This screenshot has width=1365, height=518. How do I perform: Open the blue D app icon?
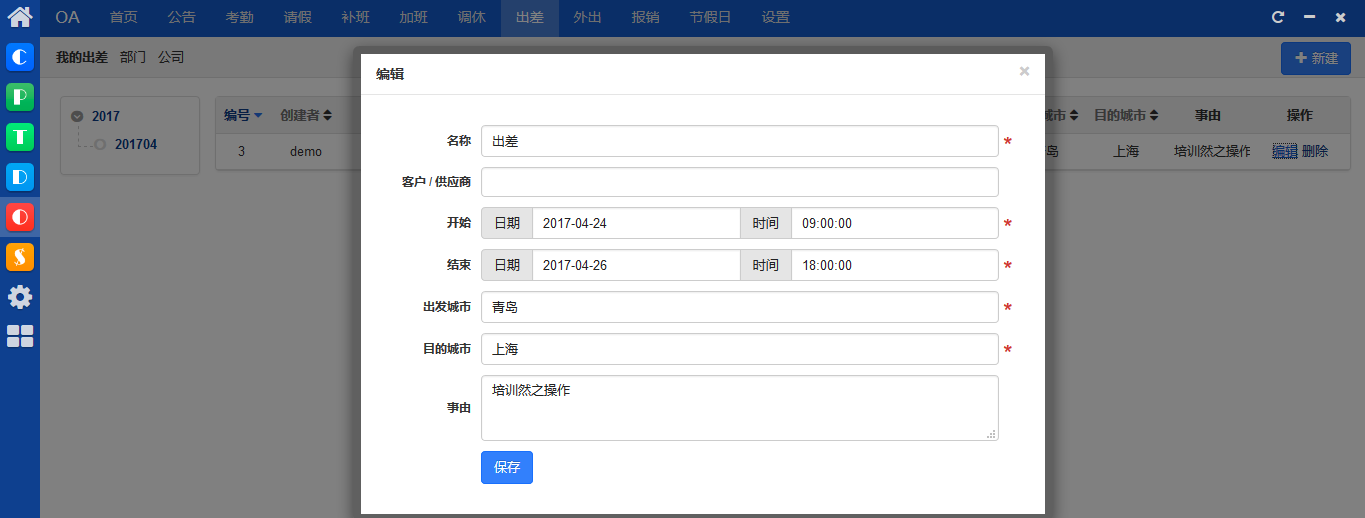point(20,177)
